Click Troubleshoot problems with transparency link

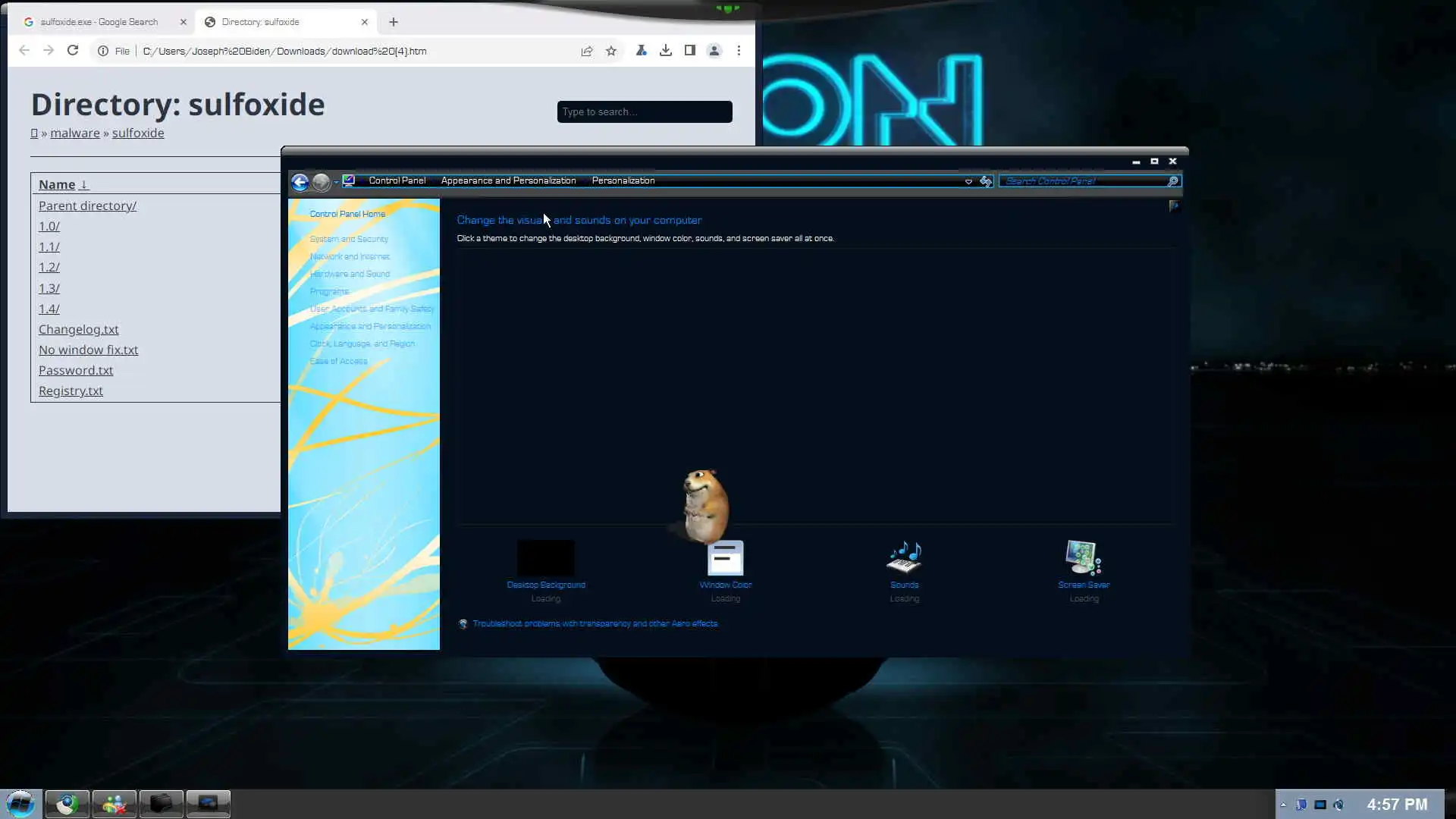pyautogui.click(x=595, y=623)
